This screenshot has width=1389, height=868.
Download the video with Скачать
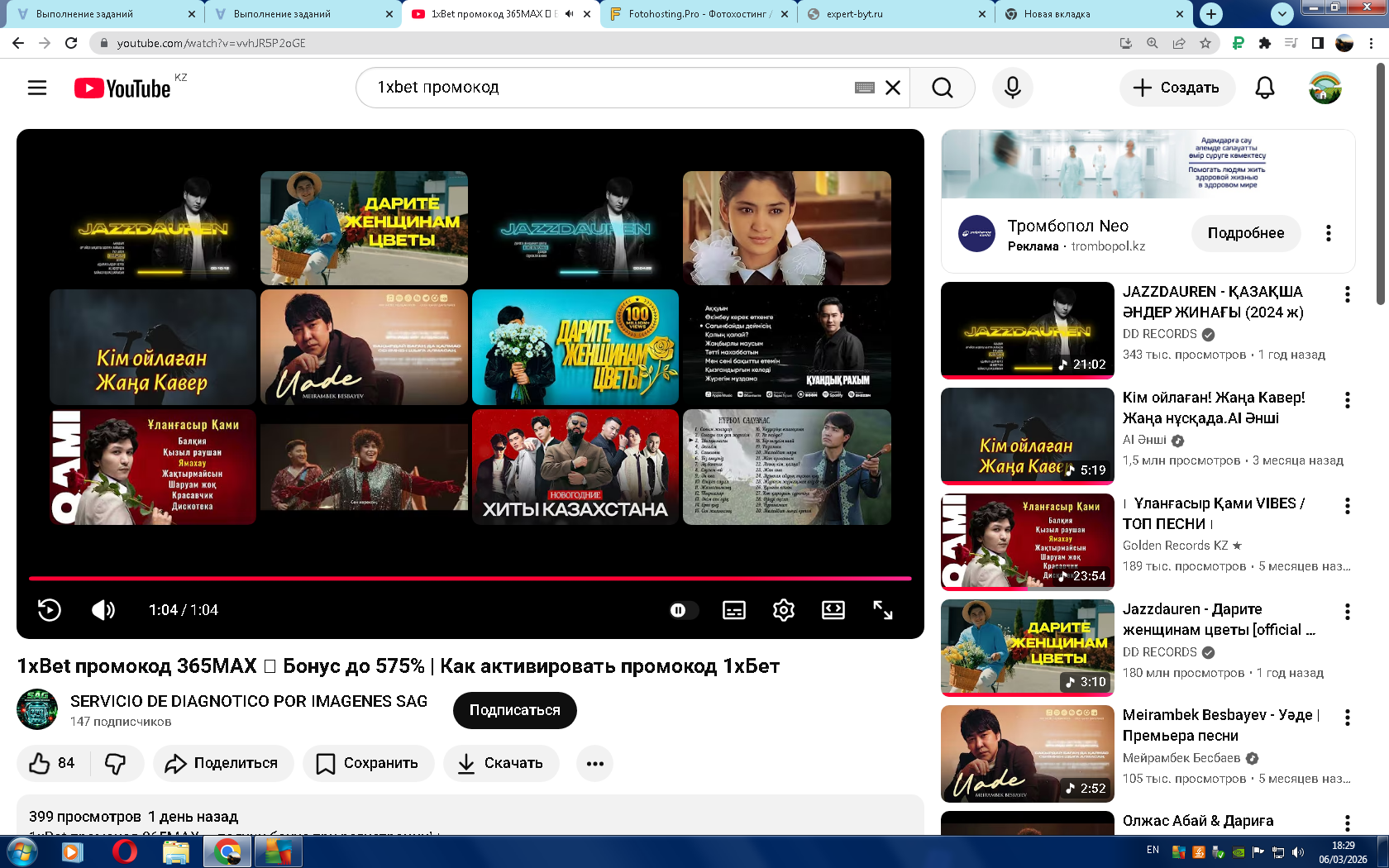click(501, 763)
